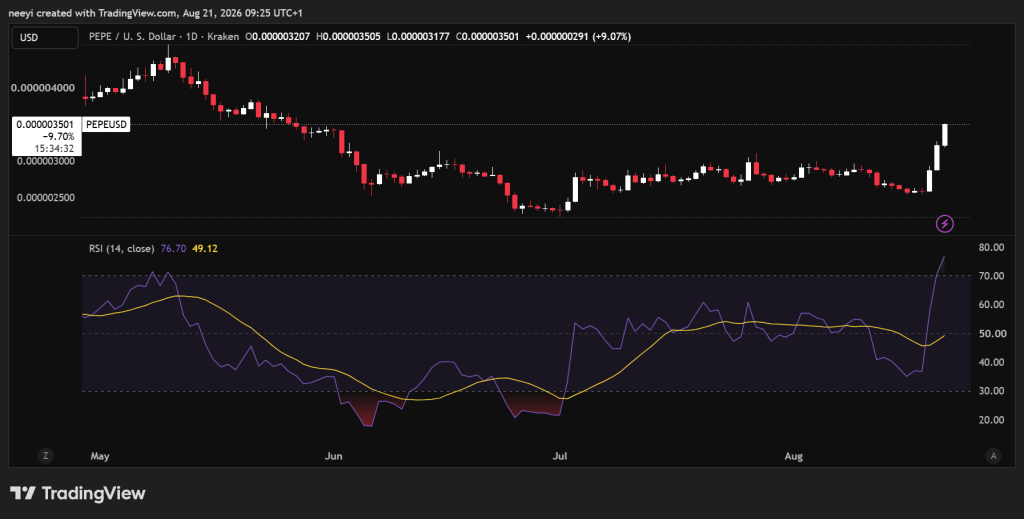Click the open value O0.000003207

pos(279,37)
